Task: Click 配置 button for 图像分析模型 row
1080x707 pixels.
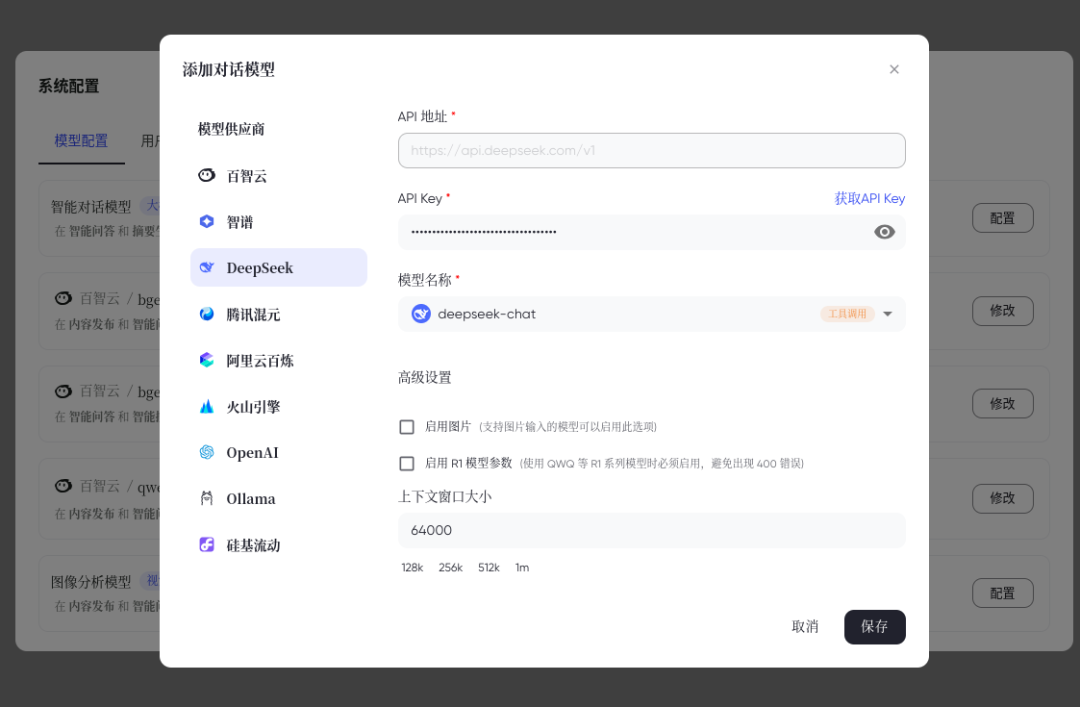Action: pyautogui.click(x=1002, y=593)
